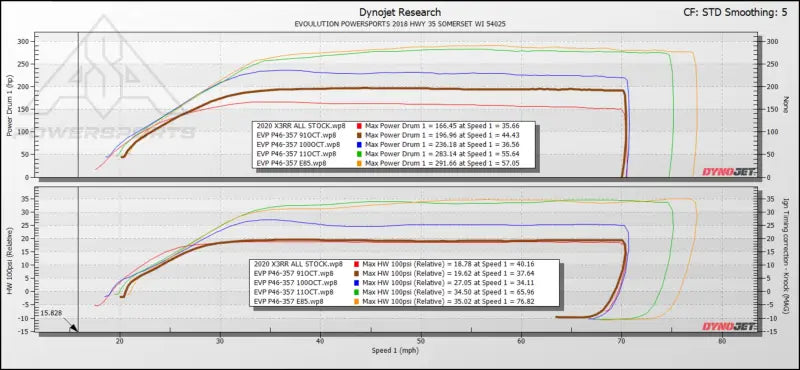Click the Dynojet logo on the upper graph
This screenshot has width=800, height=370.
point(728,172)
